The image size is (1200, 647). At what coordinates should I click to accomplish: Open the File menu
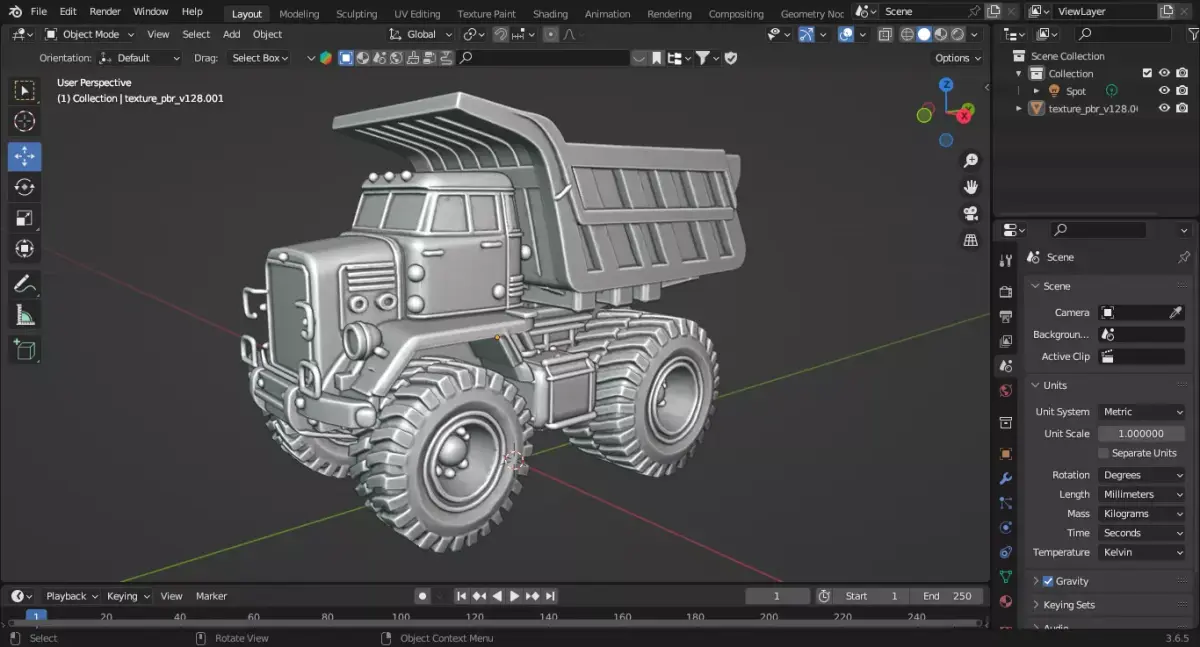click(38, 11)
